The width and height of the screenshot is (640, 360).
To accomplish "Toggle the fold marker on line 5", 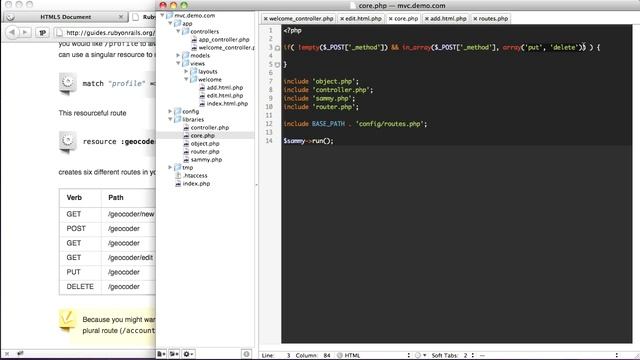I will click(x=277, y=64).
